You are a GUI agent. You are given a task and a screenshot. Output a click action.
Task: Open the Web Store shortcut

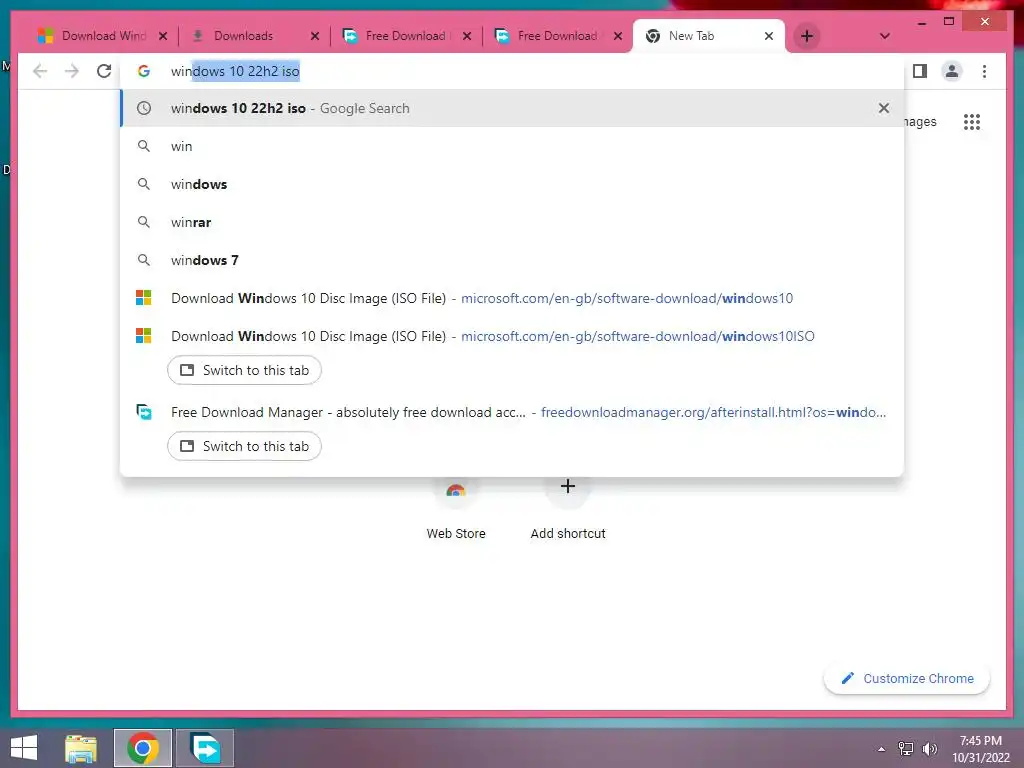[x=456, y=509]
